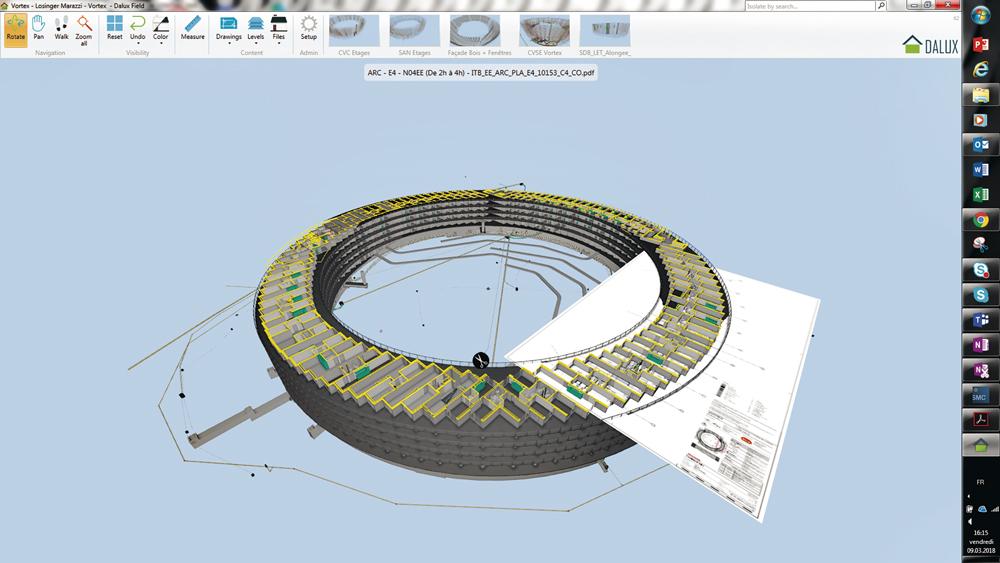Open Adobe Acrobat from the taskbar
The image size is (1000, 563).
980,420
